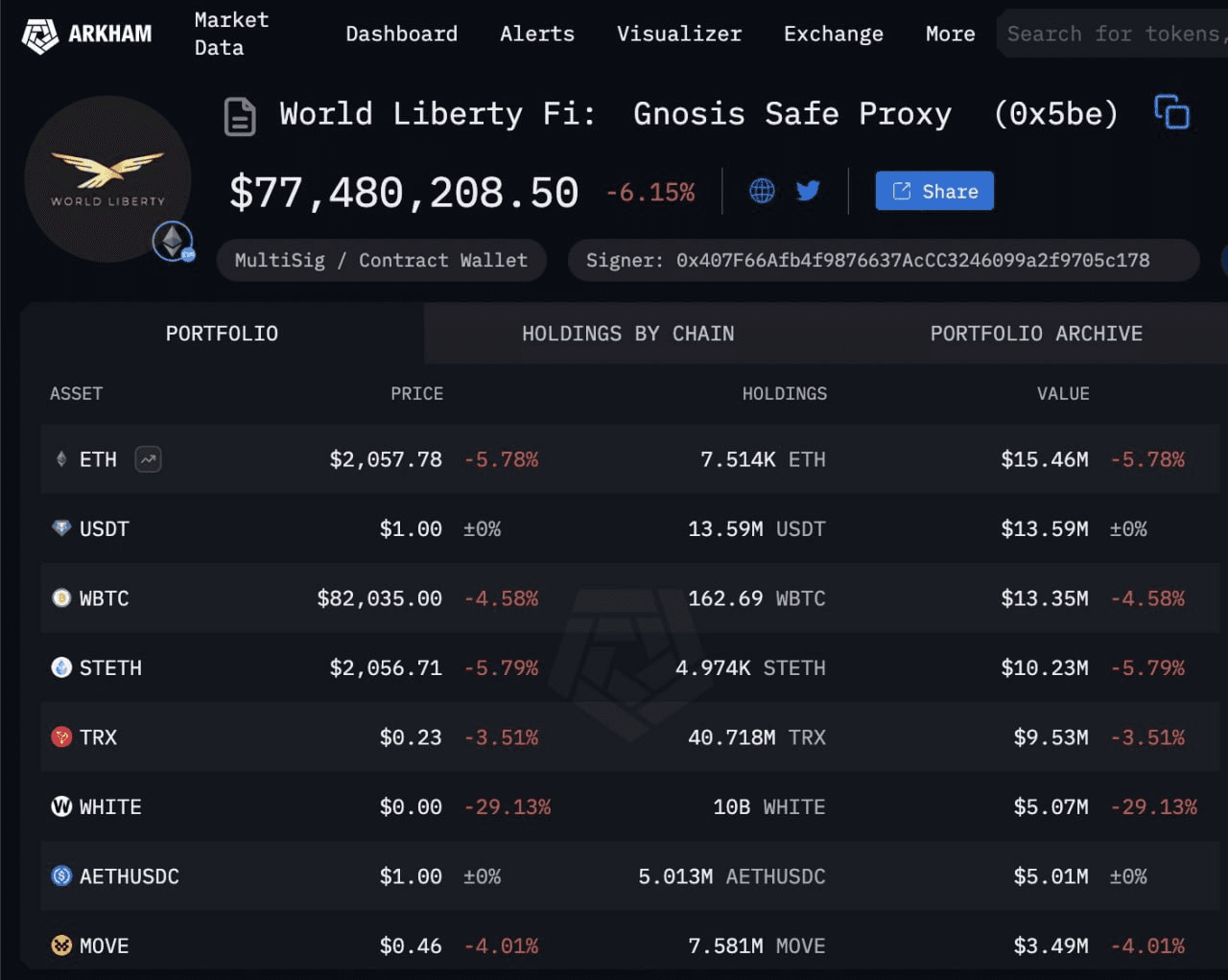The image size is (1228, 980).
Task: Click the Ethereum chain badge on avatar
Action: (173, 241)
